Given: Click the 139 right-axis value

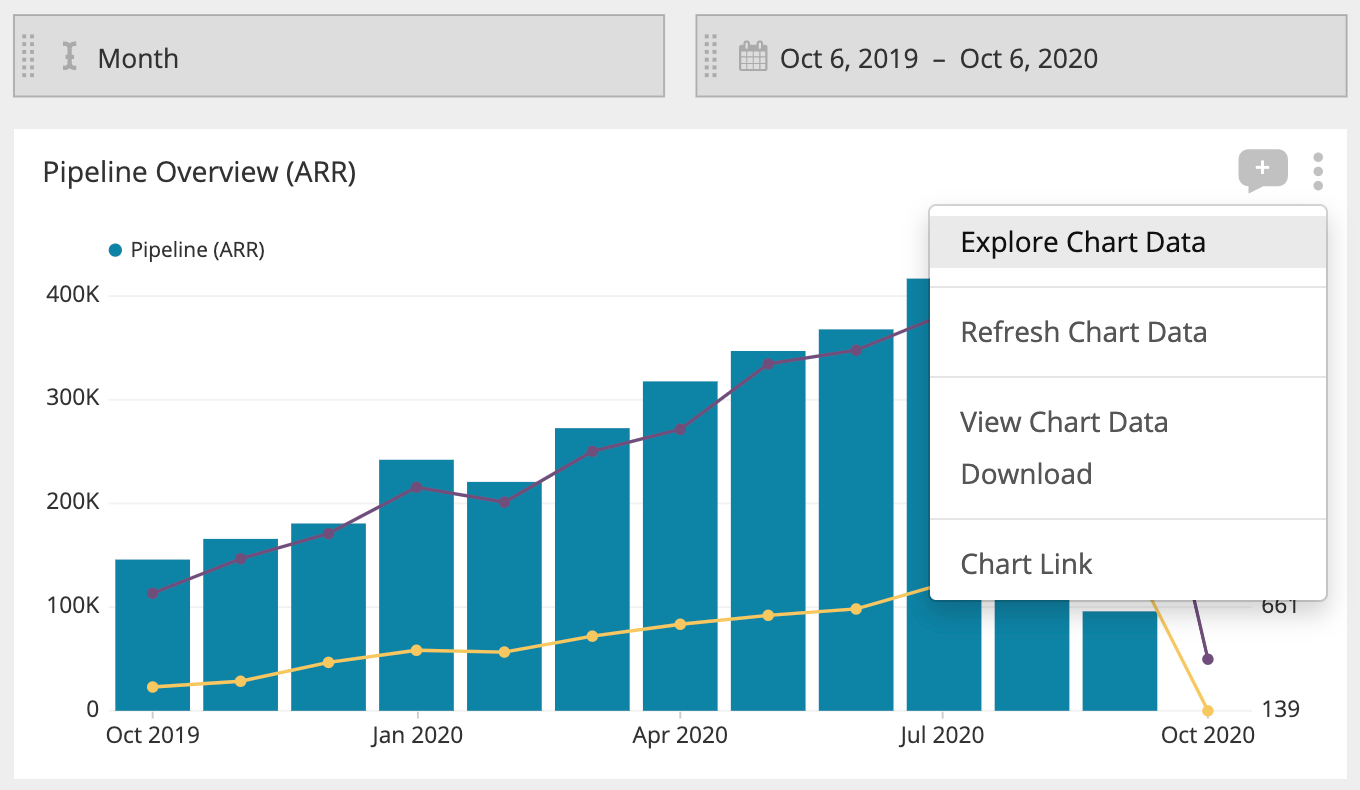Looking at the screenshot, I should pos(1279,710).
